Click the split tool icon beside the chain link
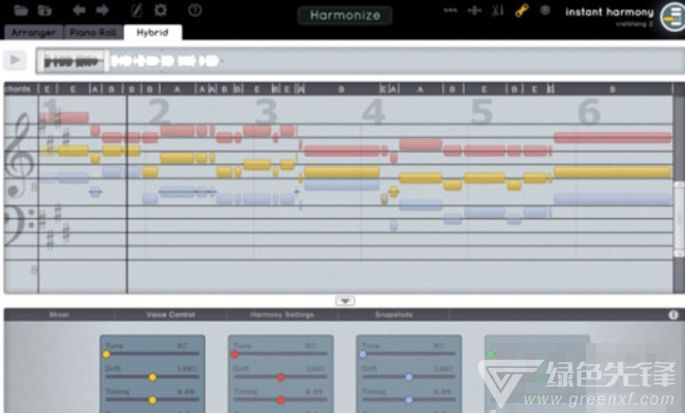The height and width of the screenshot is (413, 685). tap(498, 10)
